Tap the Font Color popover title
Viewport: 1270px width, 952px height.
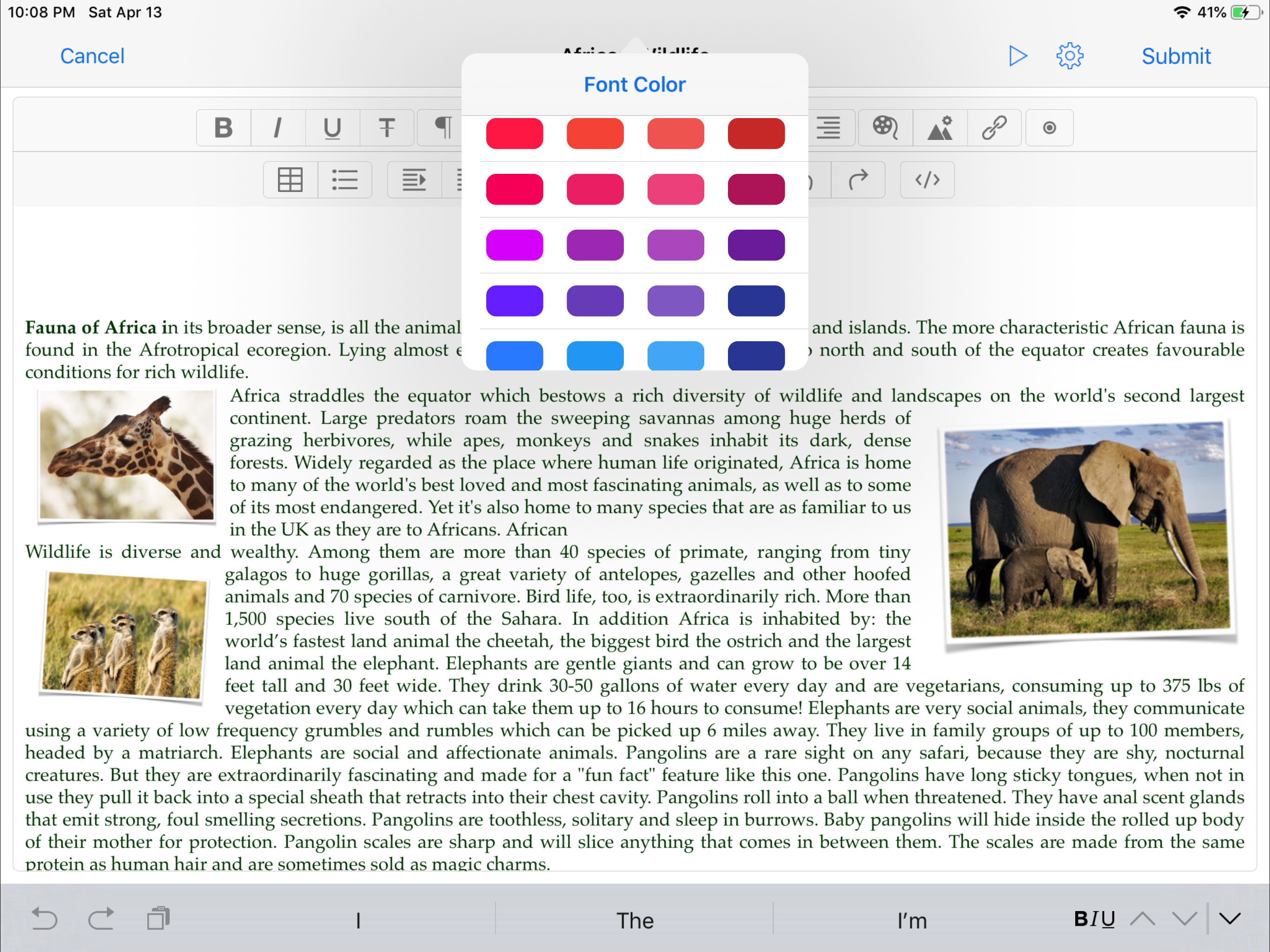click(635, 85)
